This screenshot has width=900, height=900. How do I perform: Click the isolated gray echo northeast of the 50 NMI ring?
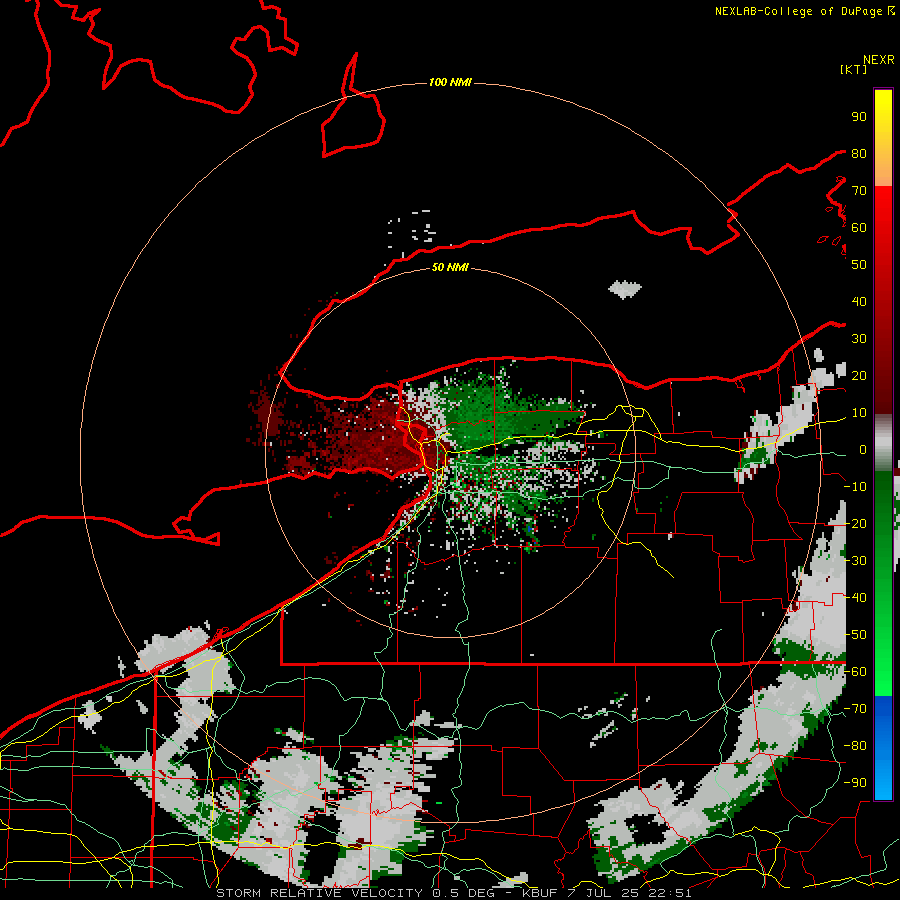click(x=624, y=289)
